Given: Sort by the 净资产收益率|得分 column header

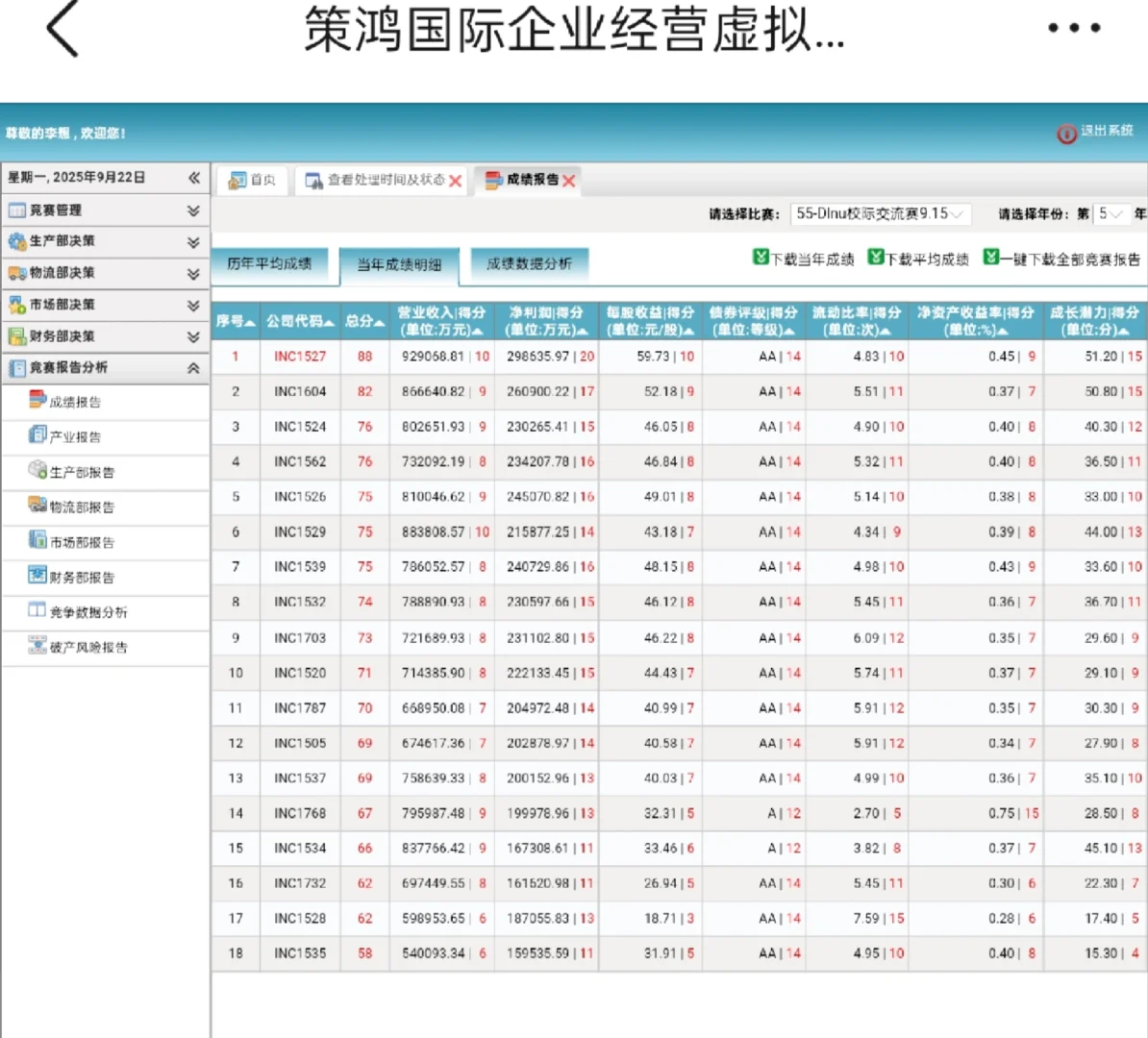Looking at the screenshot, I should click(976, 321).
